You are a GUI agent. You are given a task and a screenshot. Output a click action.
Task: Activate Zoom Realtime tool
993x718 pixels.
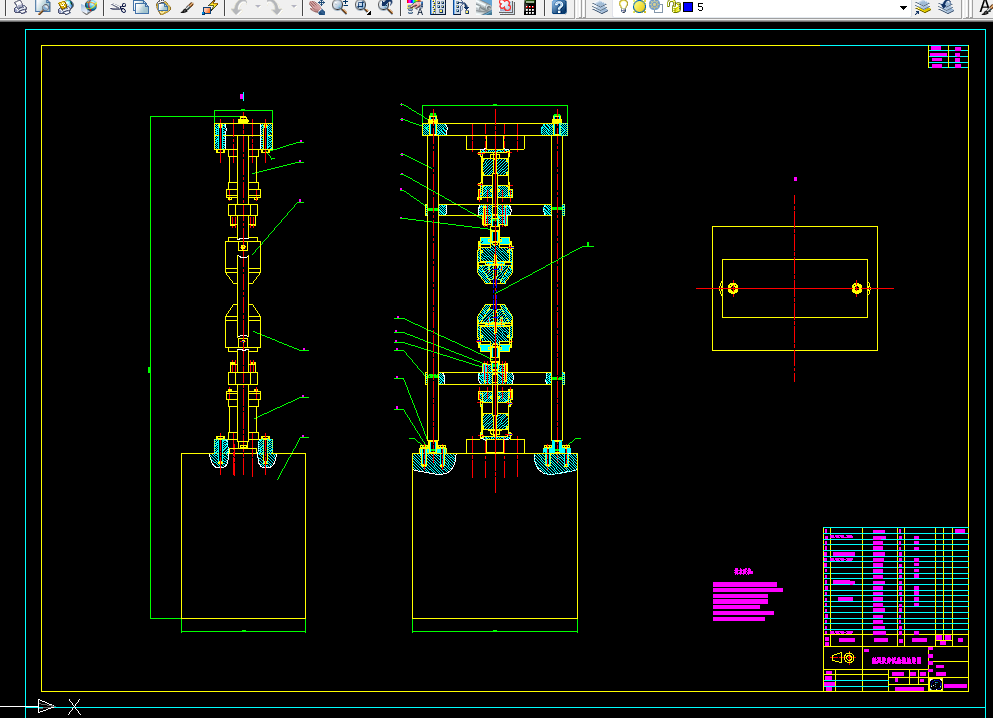tap(340, 7)
